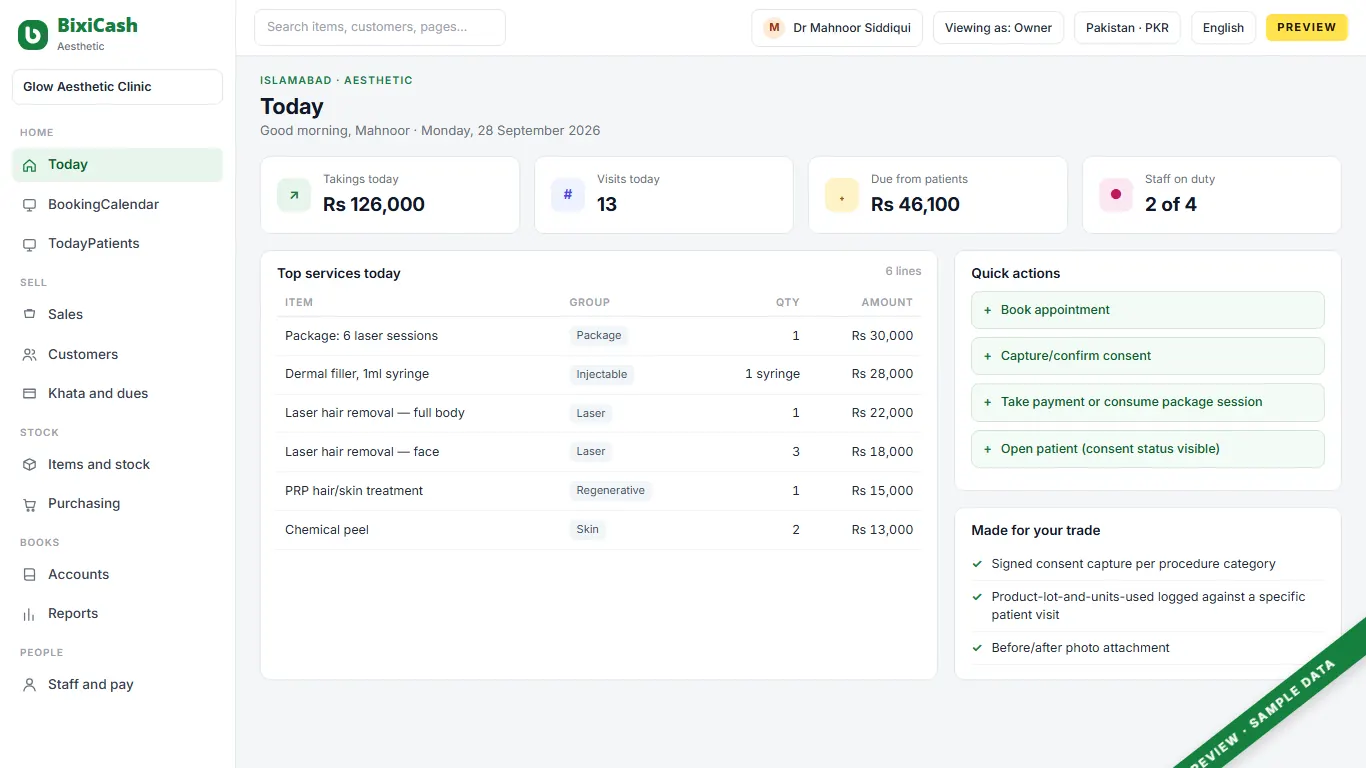Screen dimensions: 1366x768
Task: Click the BixiCash logo icon
Action: point(33,35)
